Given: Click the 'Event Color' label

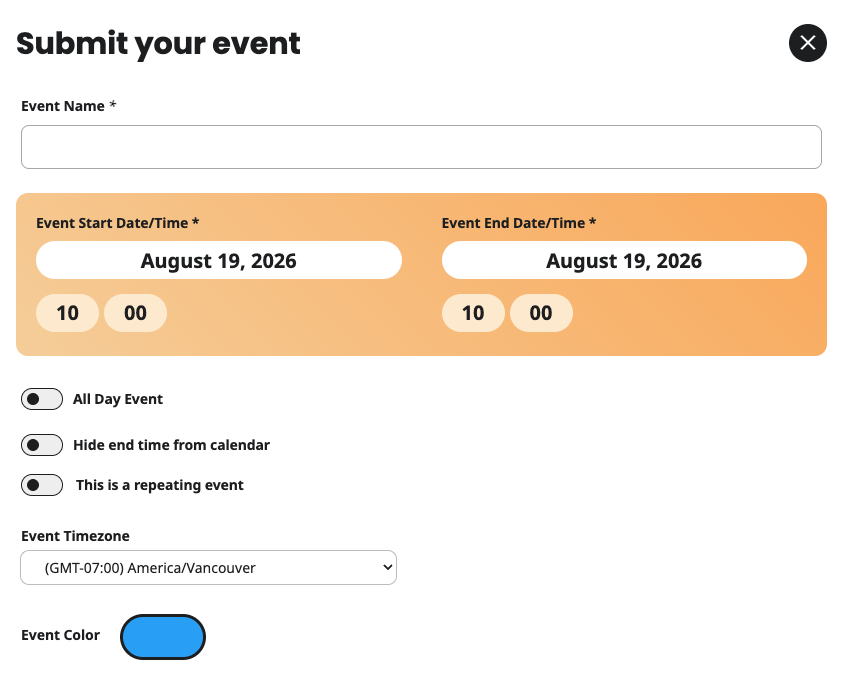Looking at the screenshot, I should coord(60,635).
